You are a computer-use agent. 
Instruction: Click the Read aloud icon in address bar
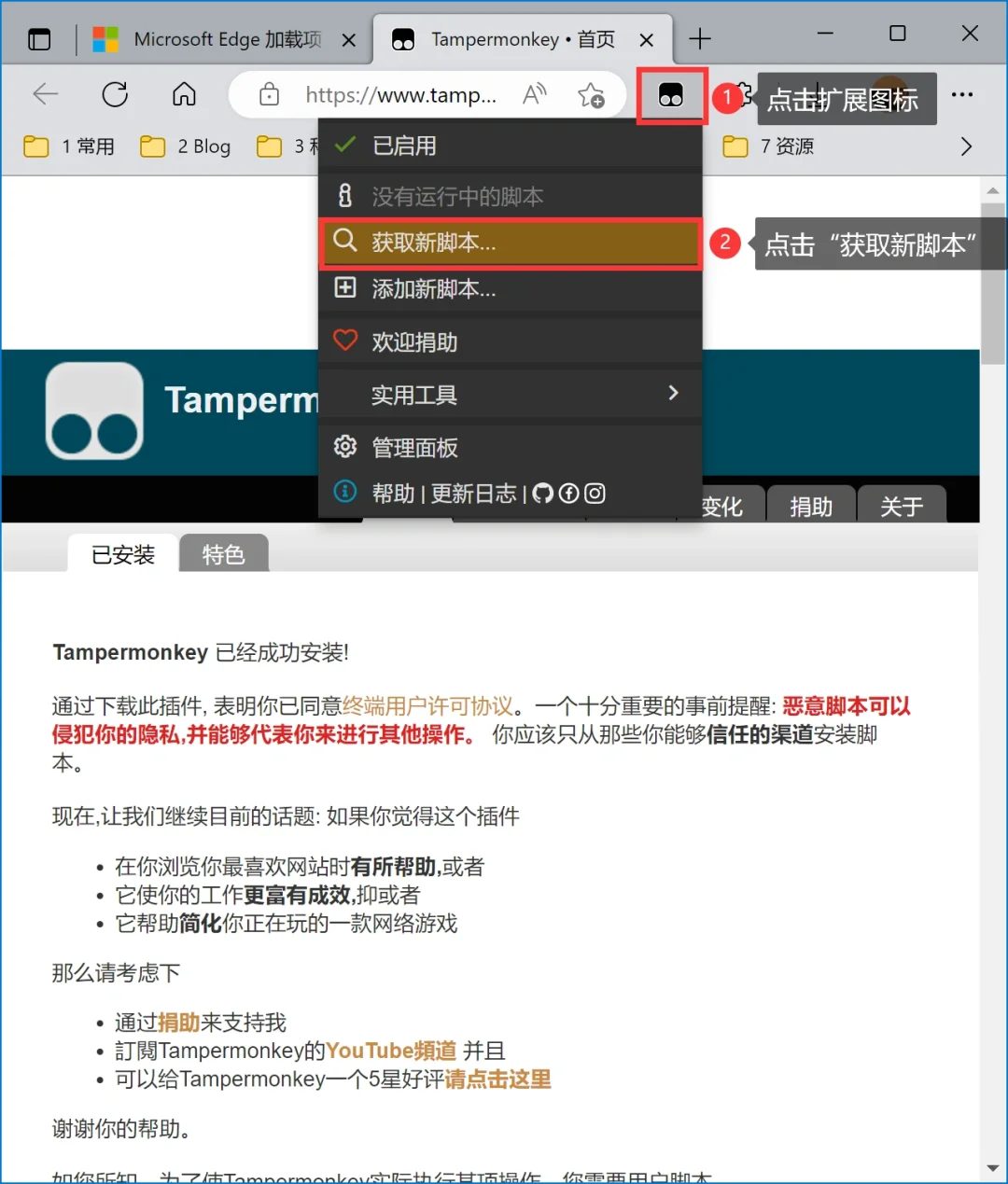[535, 94]
